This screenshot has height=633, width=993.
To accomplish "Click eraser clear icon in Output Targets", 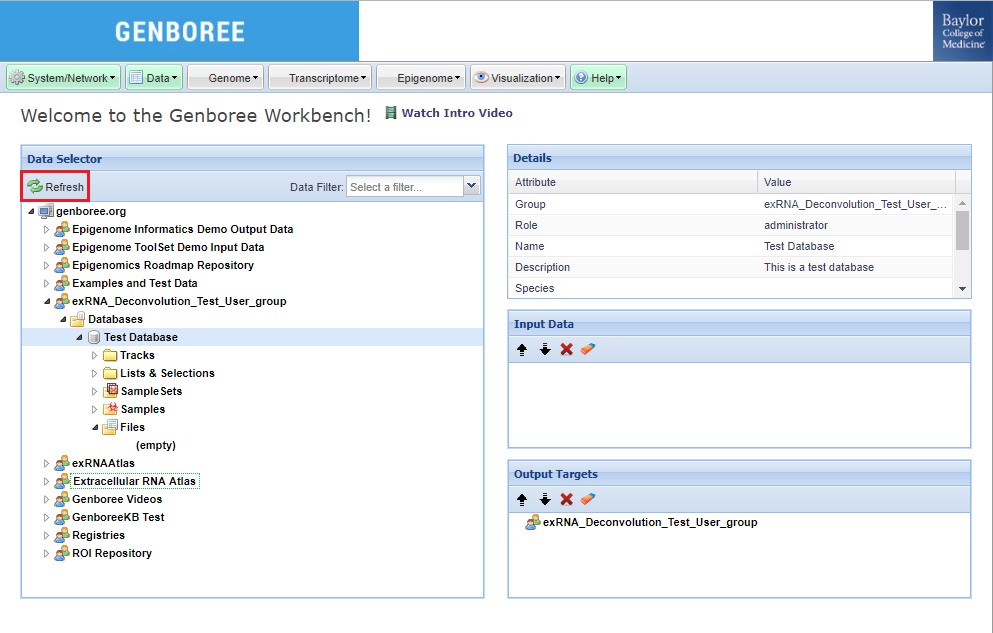I will [x=588, y=499].
